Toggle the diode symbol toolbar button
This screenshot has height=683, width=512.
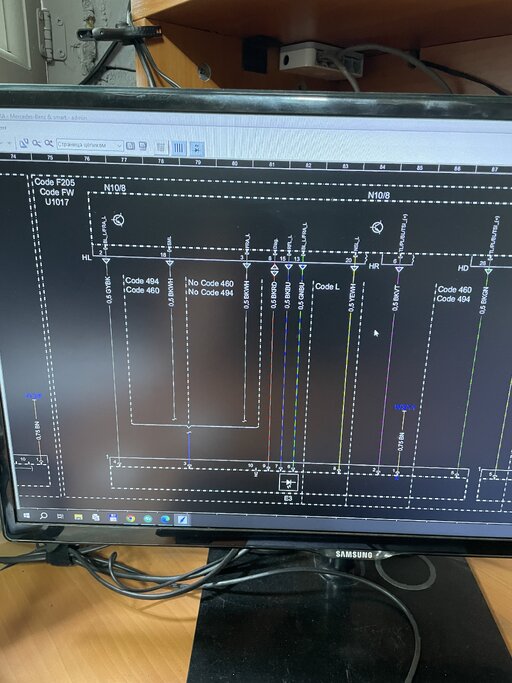tap(197, 149)
